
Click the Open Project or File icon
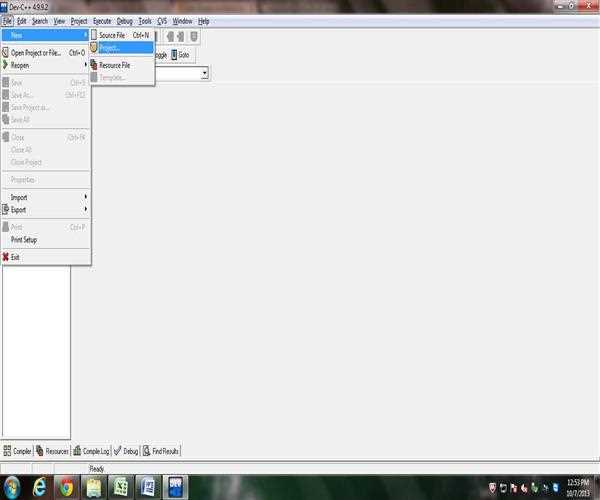(6, 53)
